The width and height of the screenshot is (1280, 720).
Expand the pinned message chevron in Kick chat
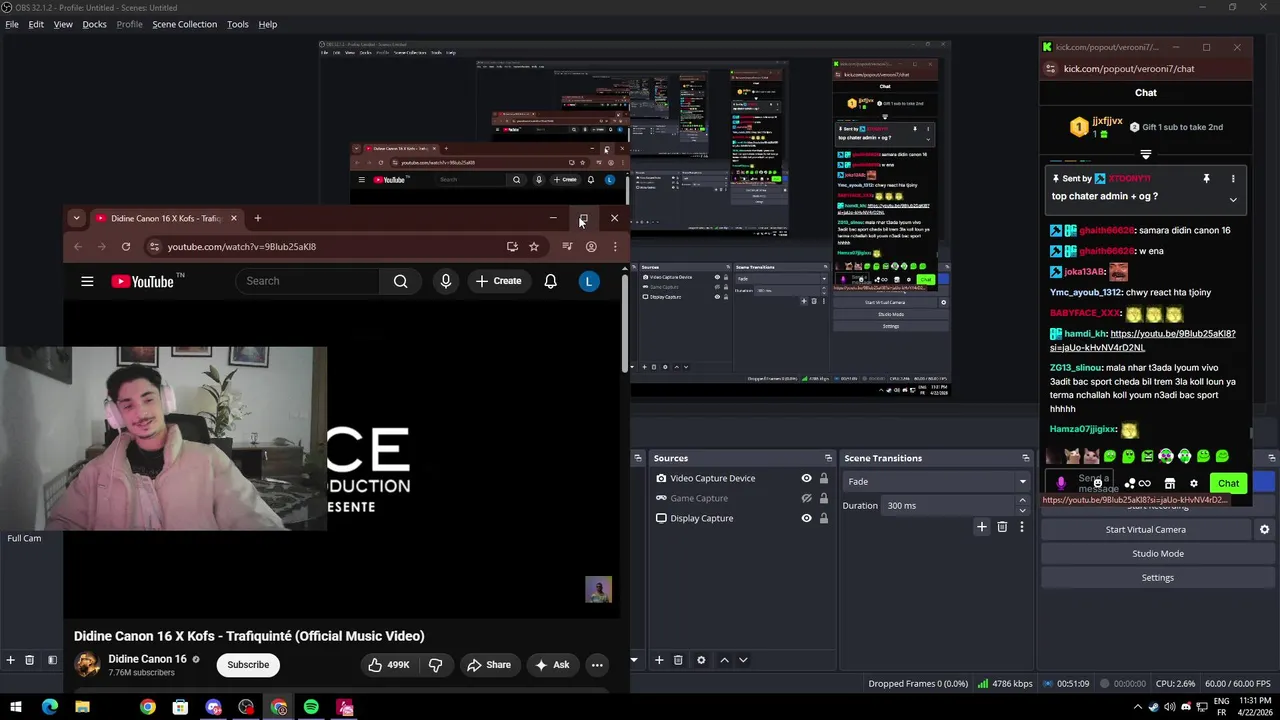point(1233,199)
